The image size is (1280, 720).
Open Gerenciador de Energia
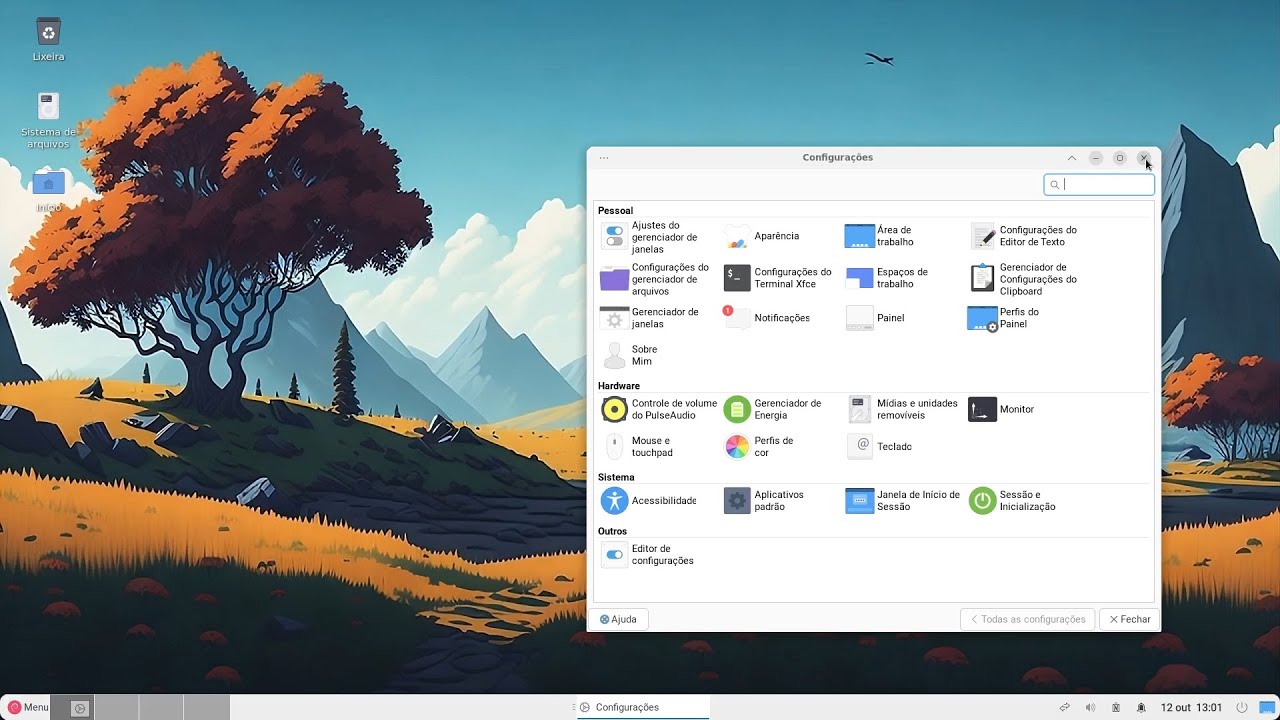773,409
